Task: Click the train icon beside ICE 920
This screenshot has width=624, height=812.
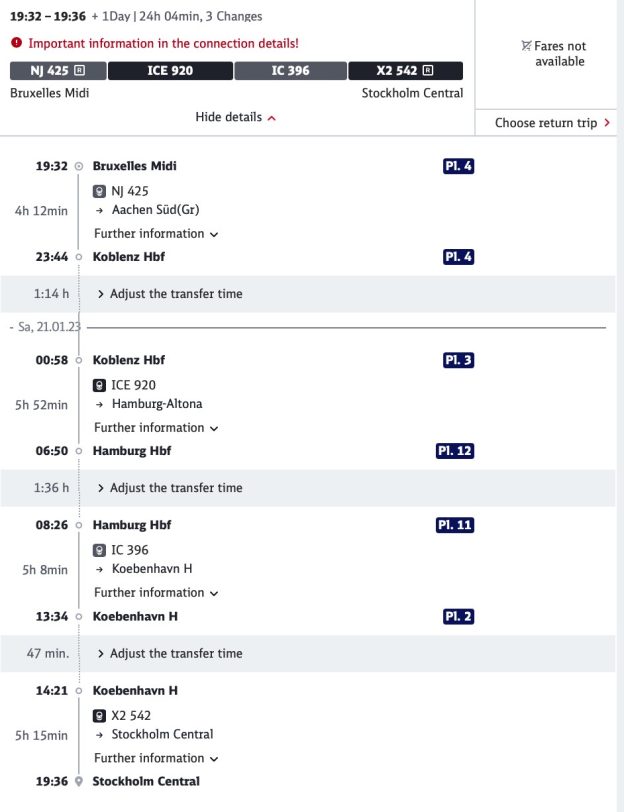Action: [99, 385]
